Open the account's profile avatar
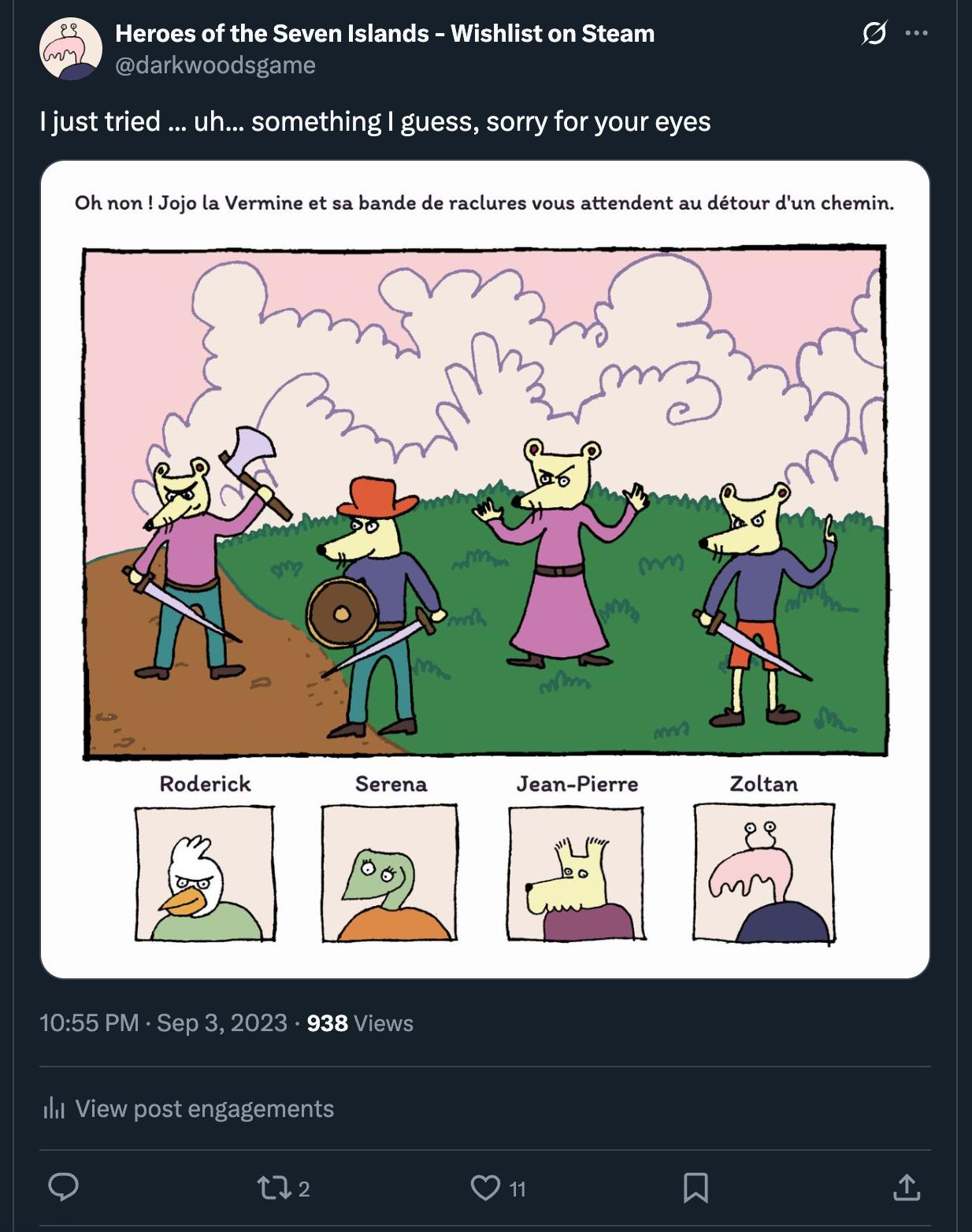The width and height of the screenshot is (972, 1232). (71, 49)
